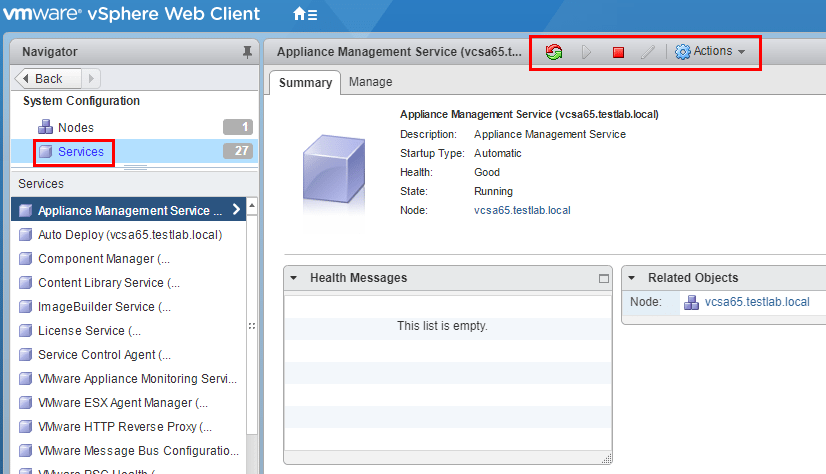The width and height of the screenshot is (826, 474).
Task: Pin the Navigator panel
Action: 247,52
